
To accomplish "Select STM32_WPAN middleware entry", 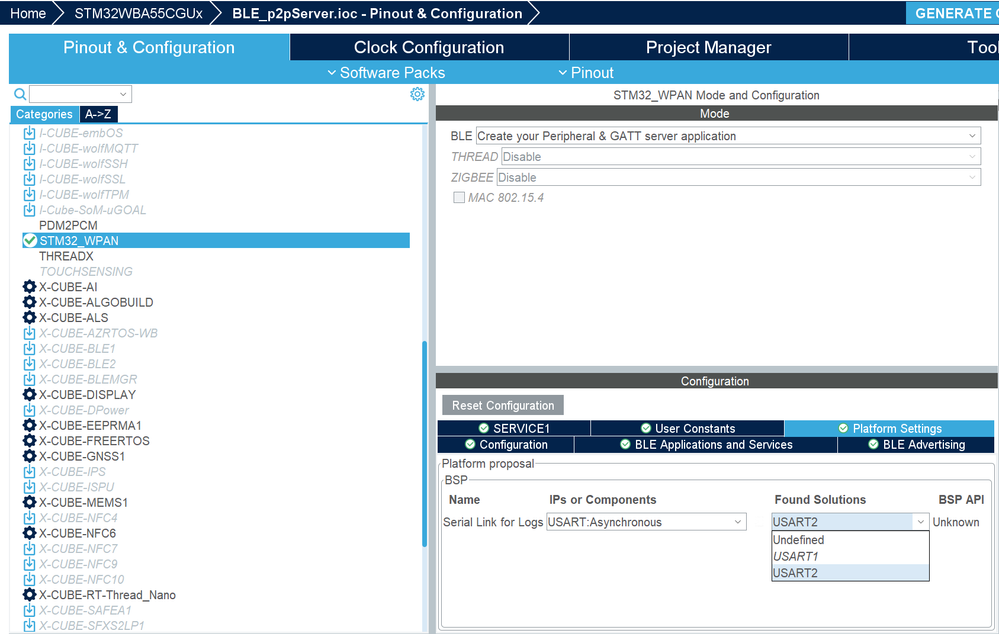I will coord(216,240).
